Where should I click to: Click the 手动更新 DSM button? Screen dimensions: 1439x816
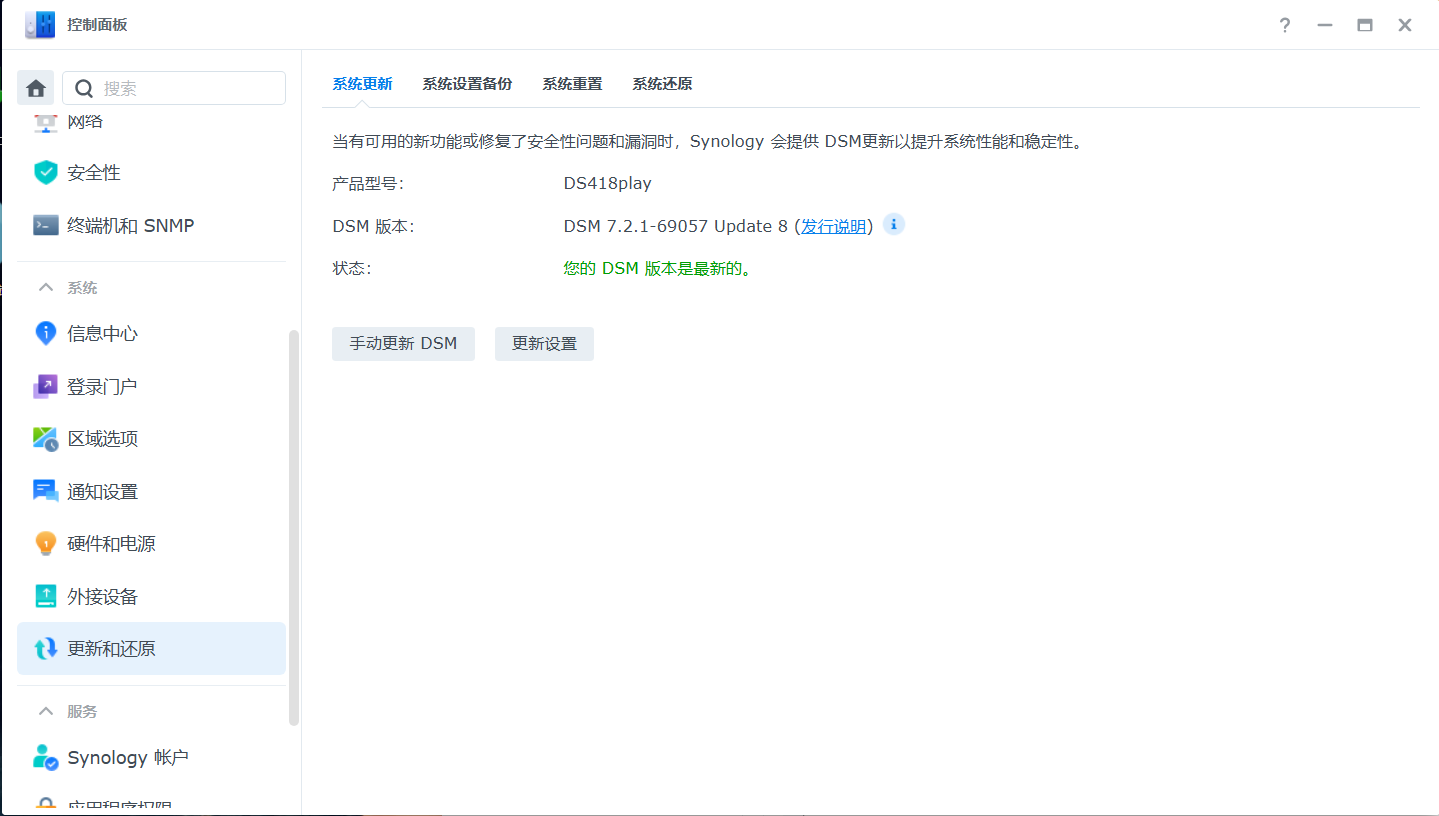pos(403,344)
